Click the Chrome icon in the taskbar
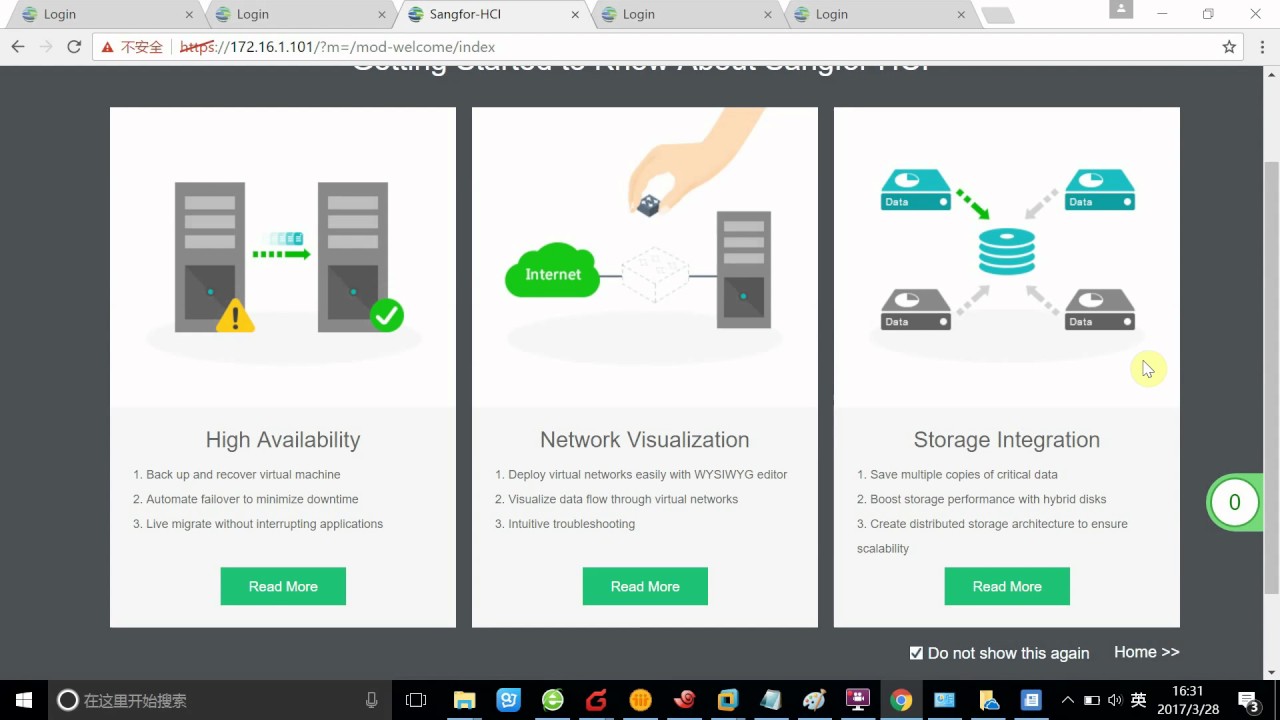The height and width of the screenshot is (720, 1280). click(x=901, y=700)
